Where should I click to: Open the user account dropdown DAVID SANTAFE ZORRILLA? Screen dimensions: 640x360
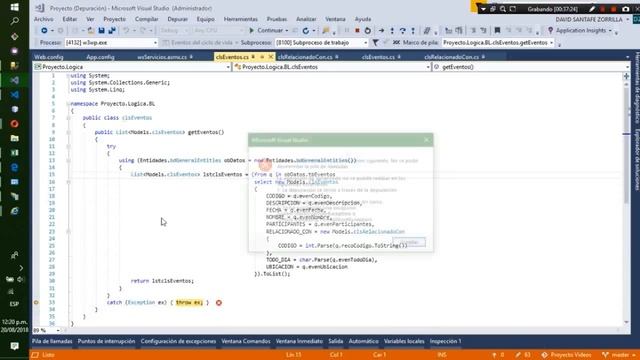[x=593, y=19]
